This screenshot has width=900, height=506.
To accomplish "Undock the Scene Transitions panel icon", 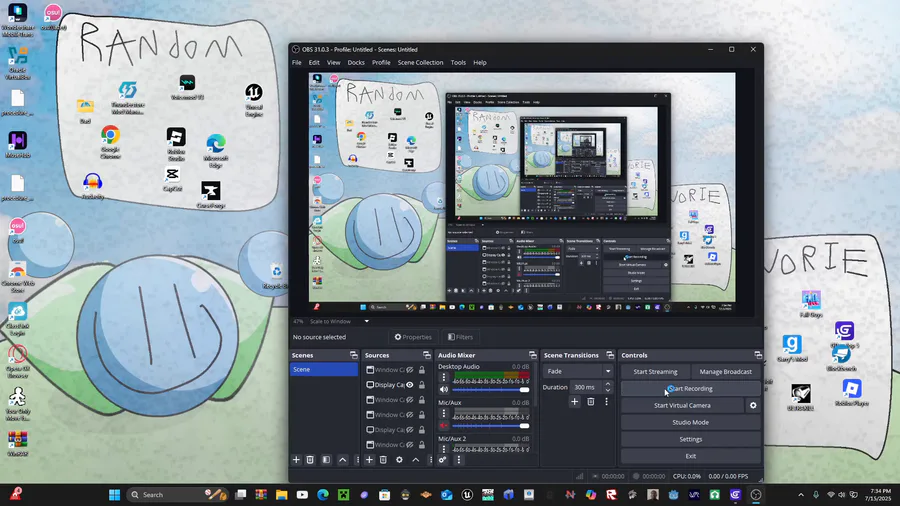I will pyautogui.click(x=610, y=355).
